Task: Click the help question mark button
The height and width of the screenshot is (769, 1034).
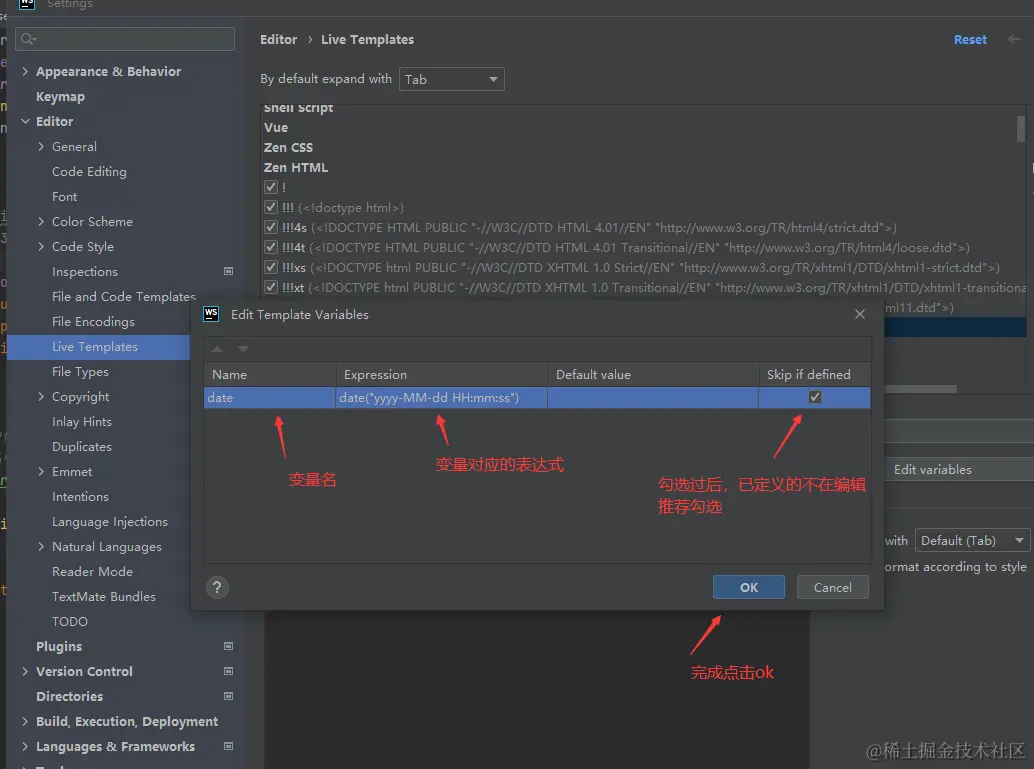Action: (x=217, y=587)
